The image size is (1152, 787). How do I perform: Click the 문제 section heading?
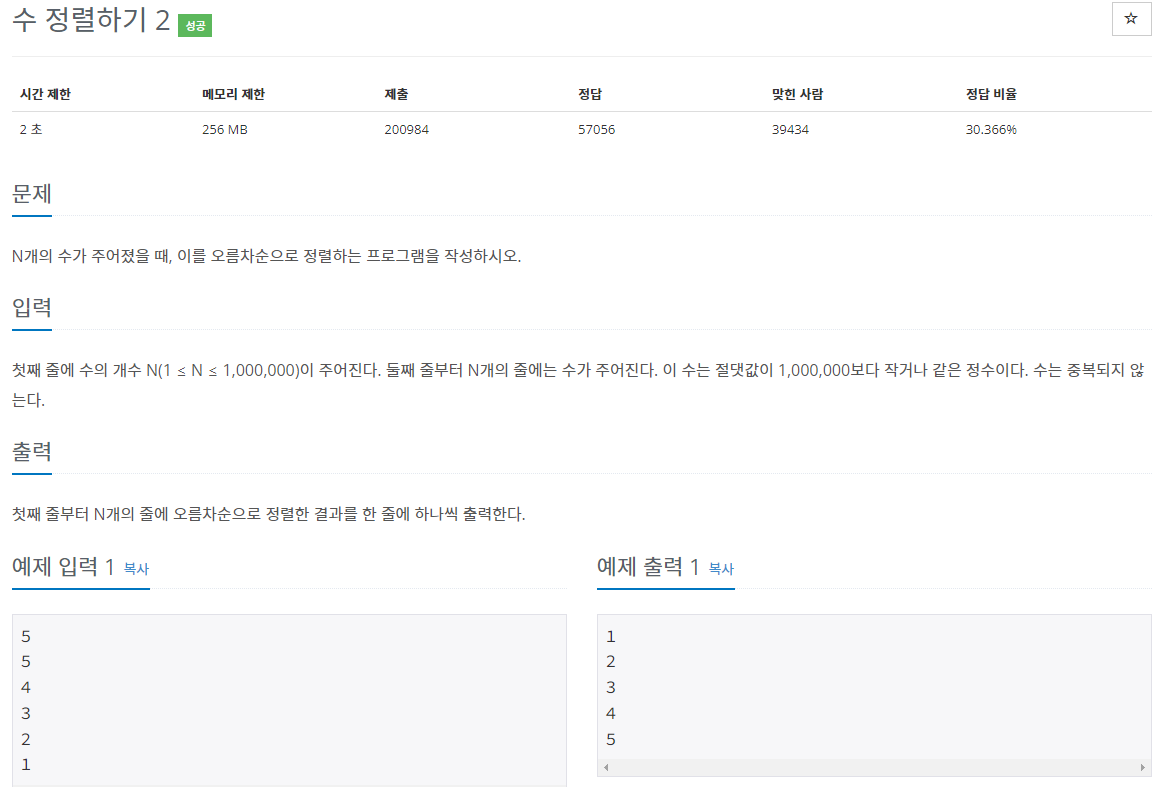[x=32, y=194]
